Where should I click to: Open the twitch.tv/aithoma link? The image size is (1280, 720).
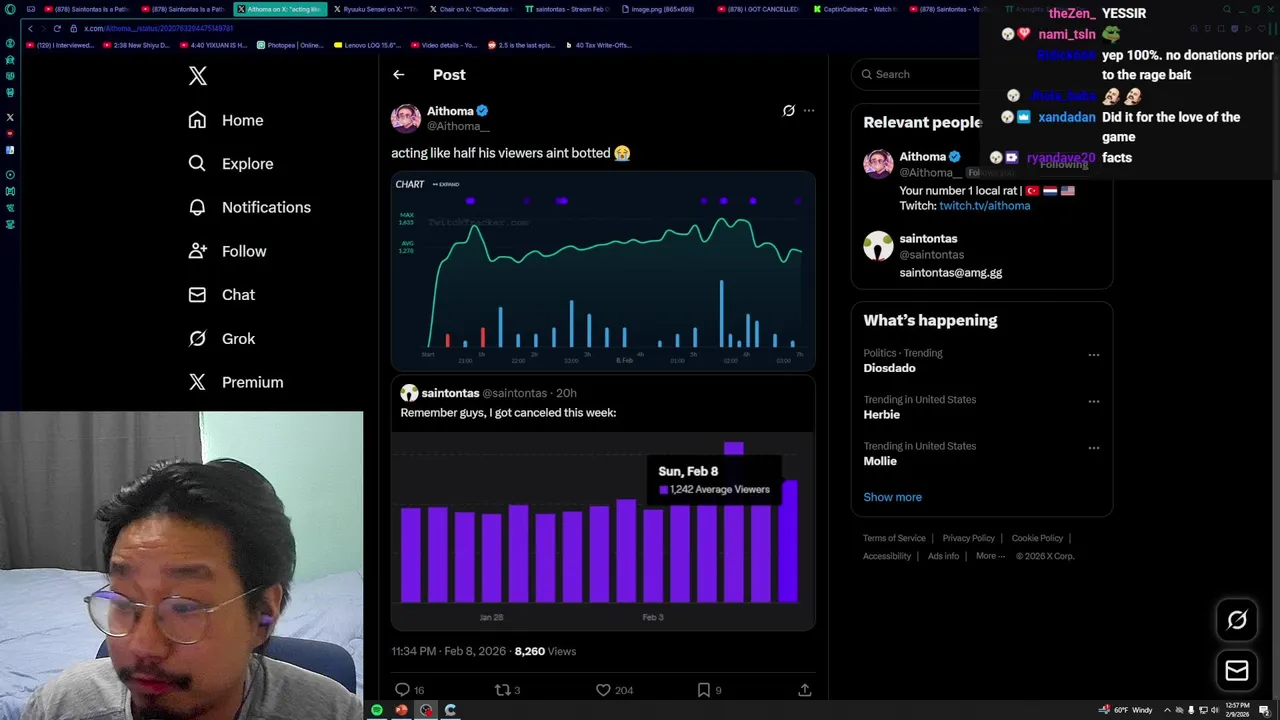(x=984, y=206)
